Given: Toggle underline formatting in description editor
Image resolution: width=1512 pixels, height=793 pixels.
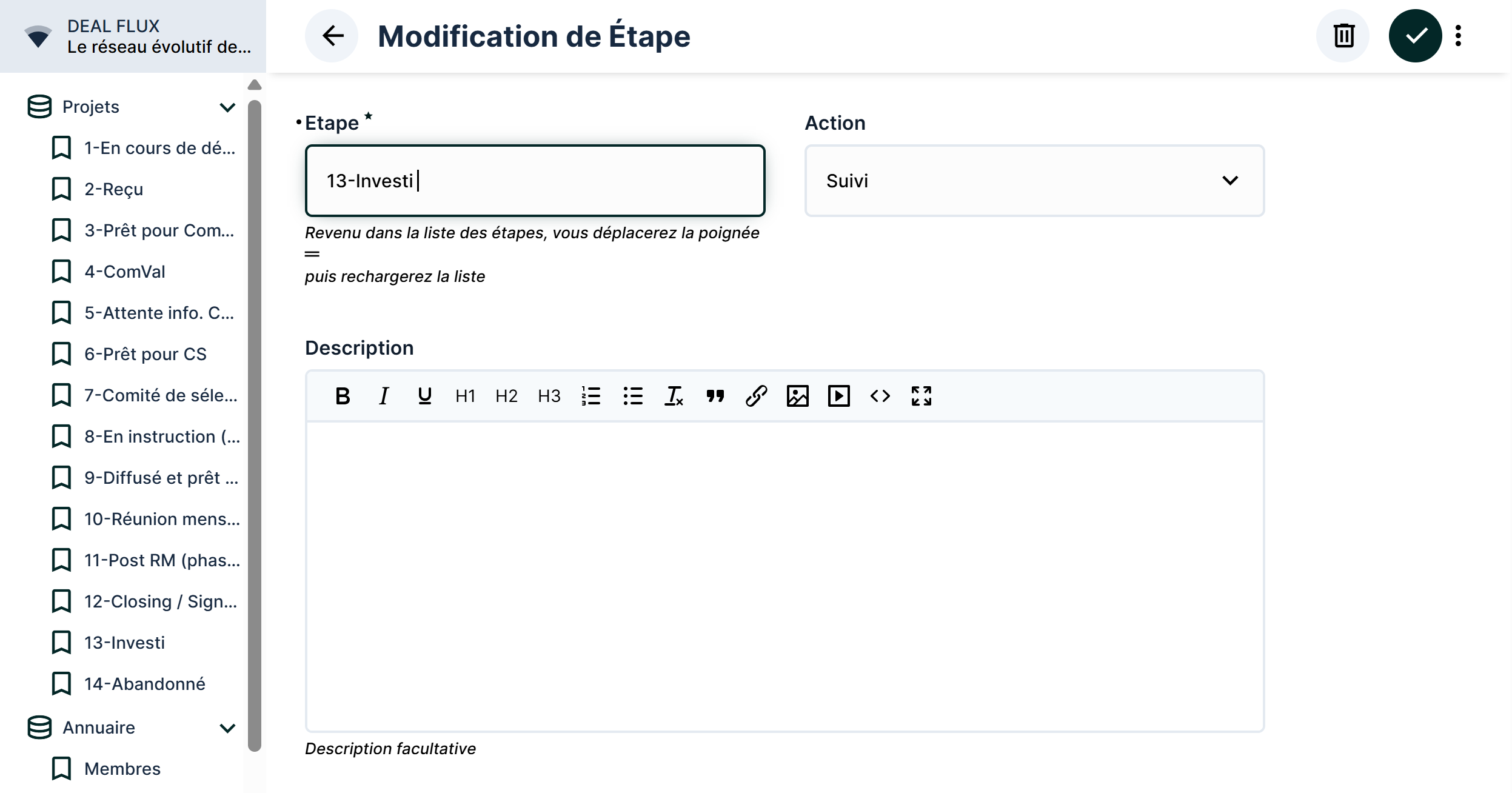Looking at the screenshot, I should pos(424,396).
